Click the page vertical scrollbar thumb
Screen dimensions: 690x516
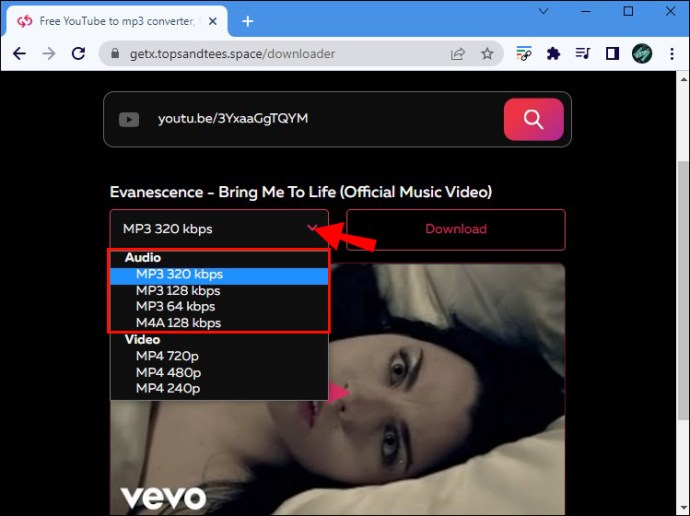[x=683, y=290]
